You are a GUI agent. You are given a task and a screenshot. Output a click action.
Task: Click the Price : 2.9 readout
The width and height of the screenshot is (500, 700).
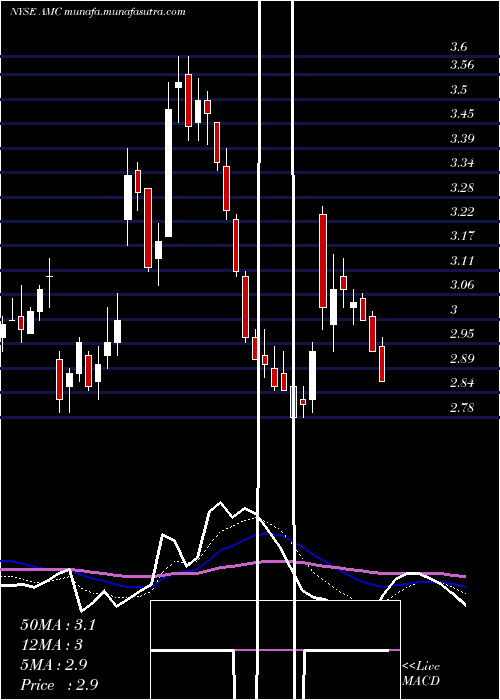pos(59,685)
